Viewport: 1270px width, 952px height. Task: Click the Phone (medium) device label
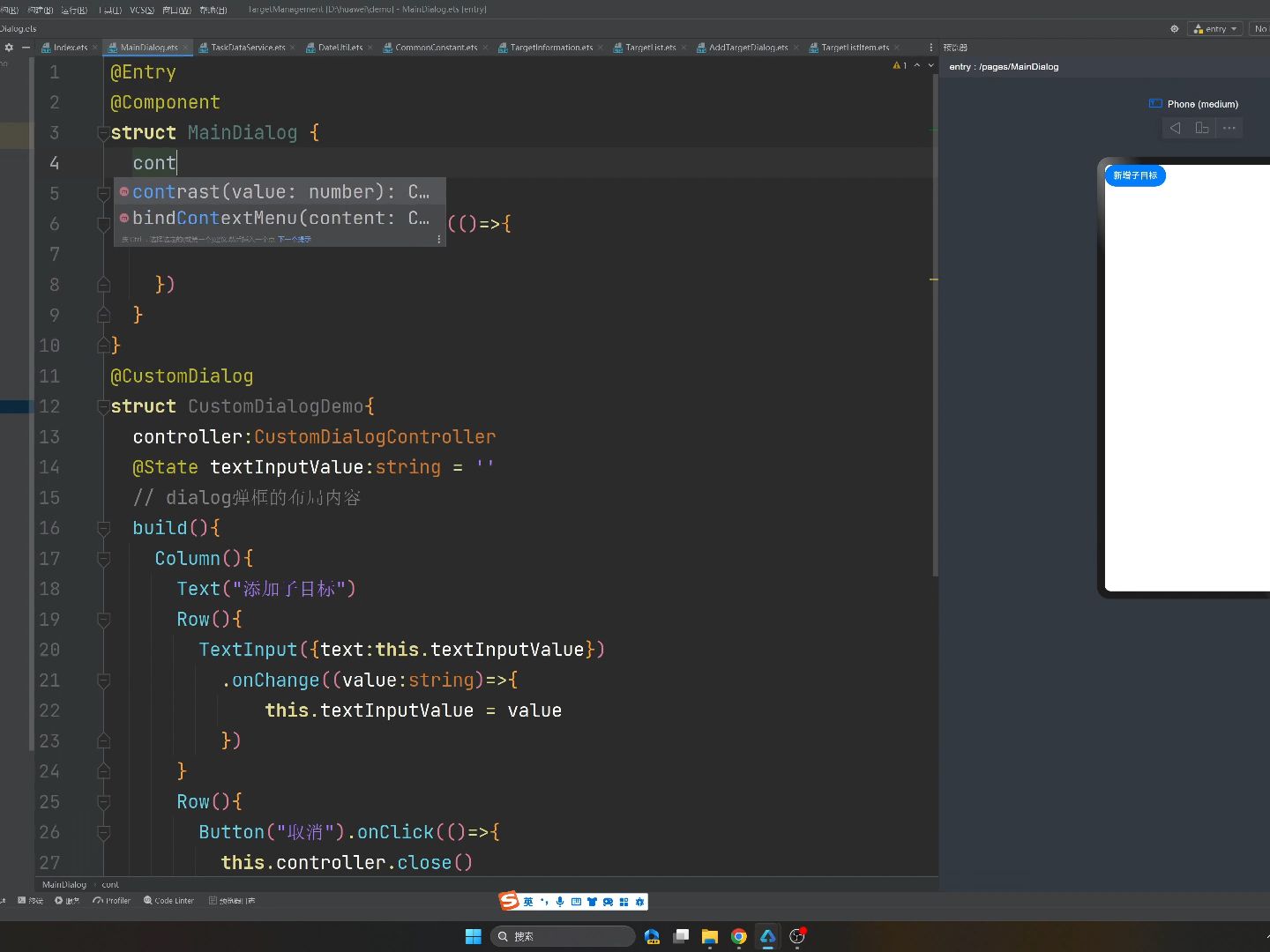[1202, 104]
